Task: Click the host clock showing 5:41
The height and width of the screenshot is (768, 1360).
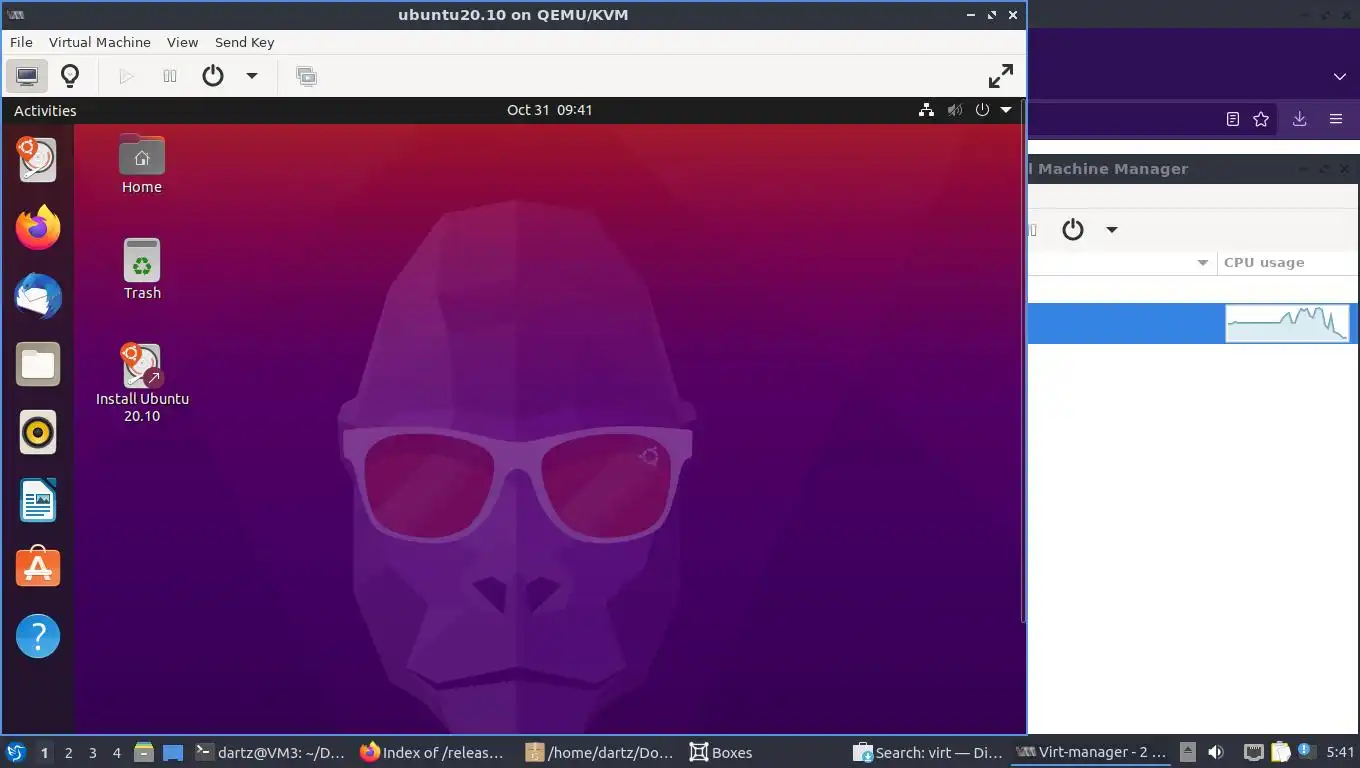Action: click(x=1340, y=752)
